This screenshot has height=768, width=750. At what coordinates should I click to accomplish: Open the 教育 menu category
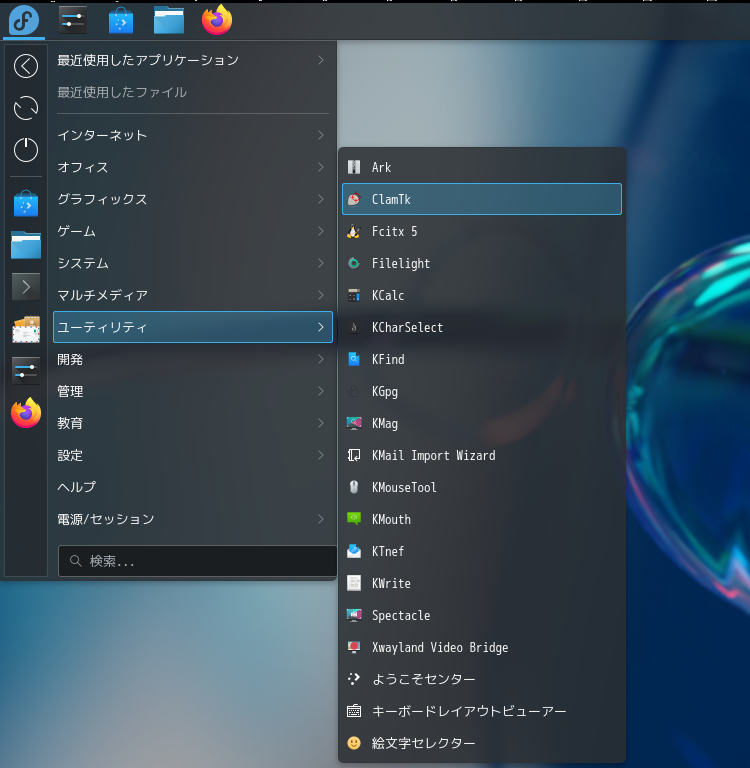click(193, 423)
